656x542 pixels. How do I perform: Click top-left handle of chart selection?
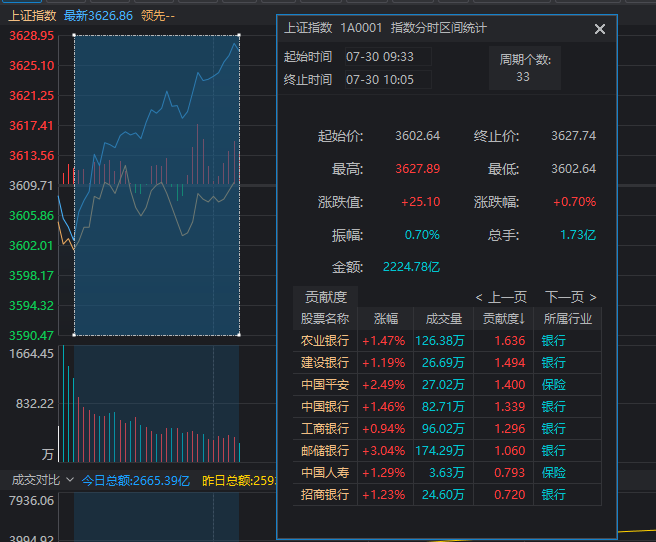(x=74, y=36)
